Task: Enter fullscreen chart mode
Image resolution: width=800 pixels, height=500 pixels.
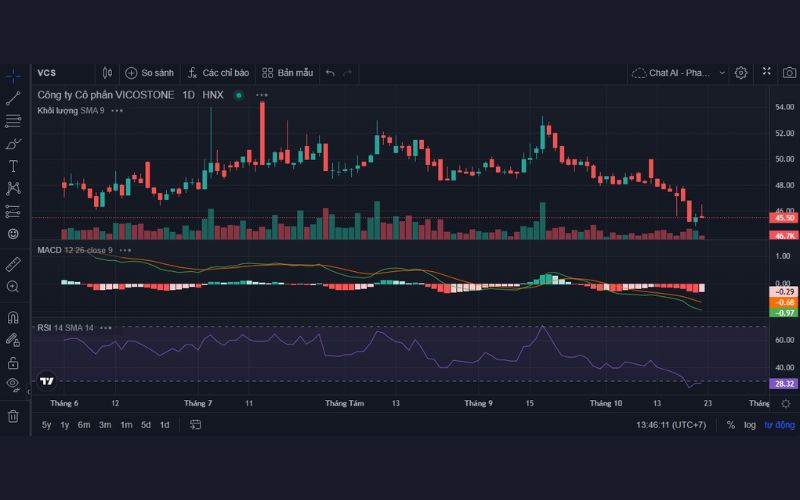Action: coord(765,73)
